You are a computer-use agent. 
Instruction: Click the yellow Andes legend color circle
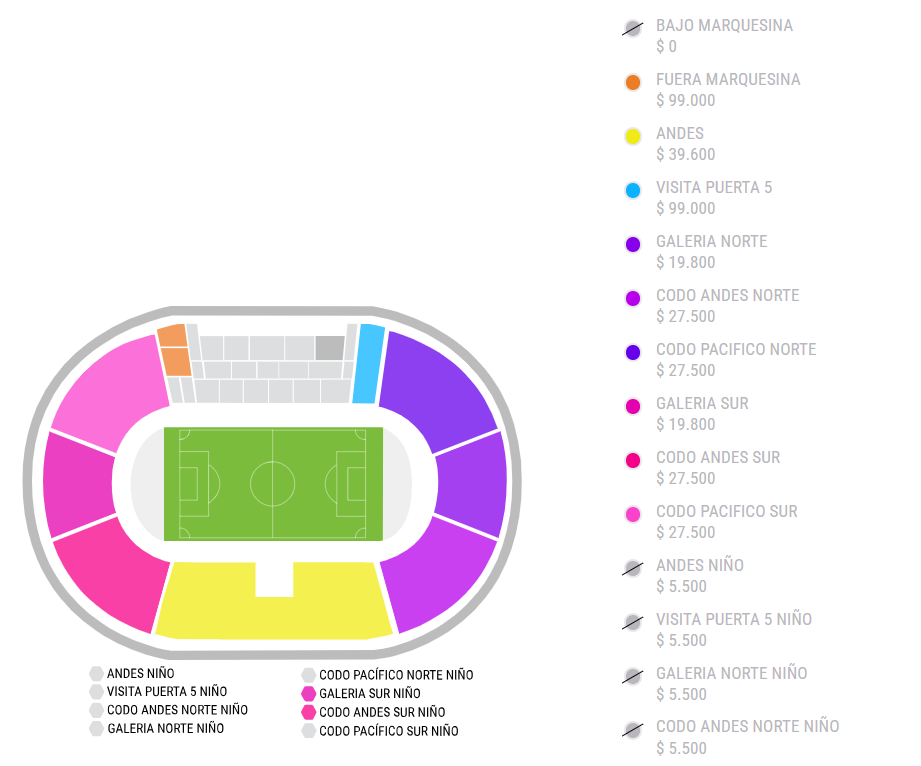click(632, 137)
